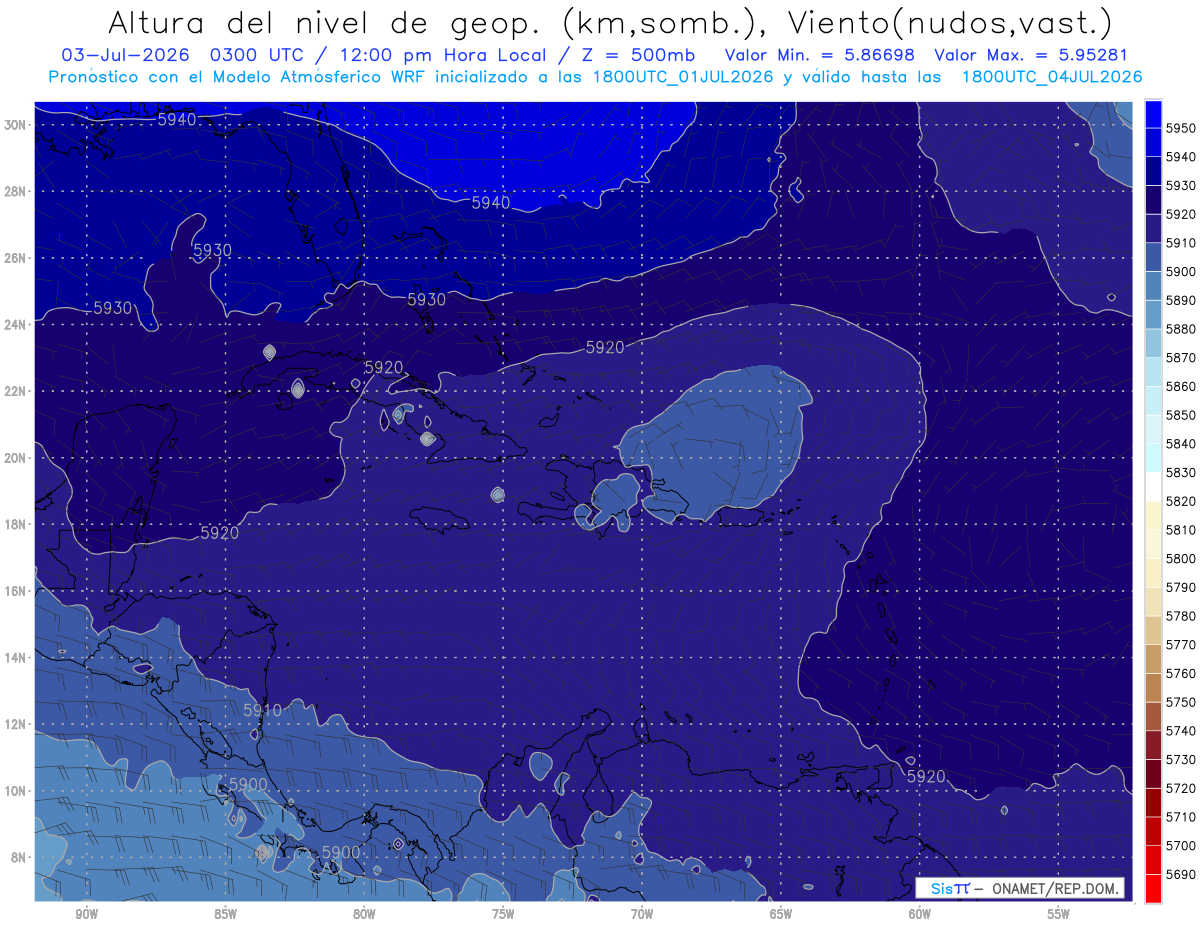Click the 5950 color scale label
This screenshot has width=1200, height=927.
coord(1180,128)
